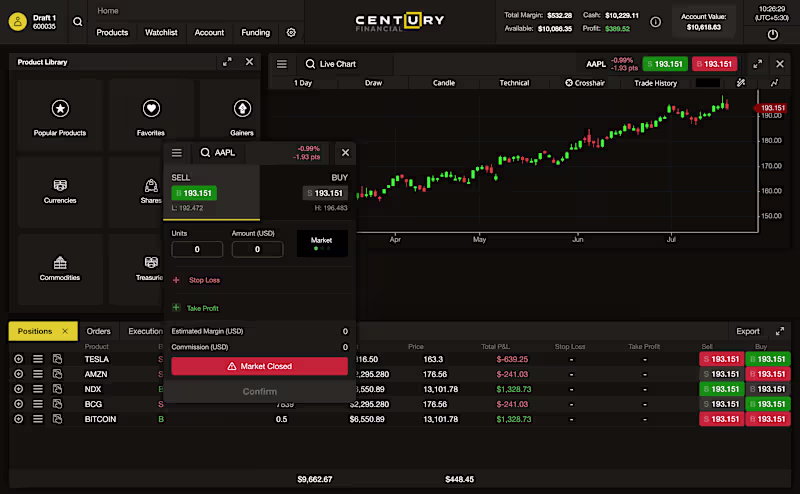This screenshot has height=494, width=800.
Task: Close the AAPL order ticket
Action: pos(345,153)
